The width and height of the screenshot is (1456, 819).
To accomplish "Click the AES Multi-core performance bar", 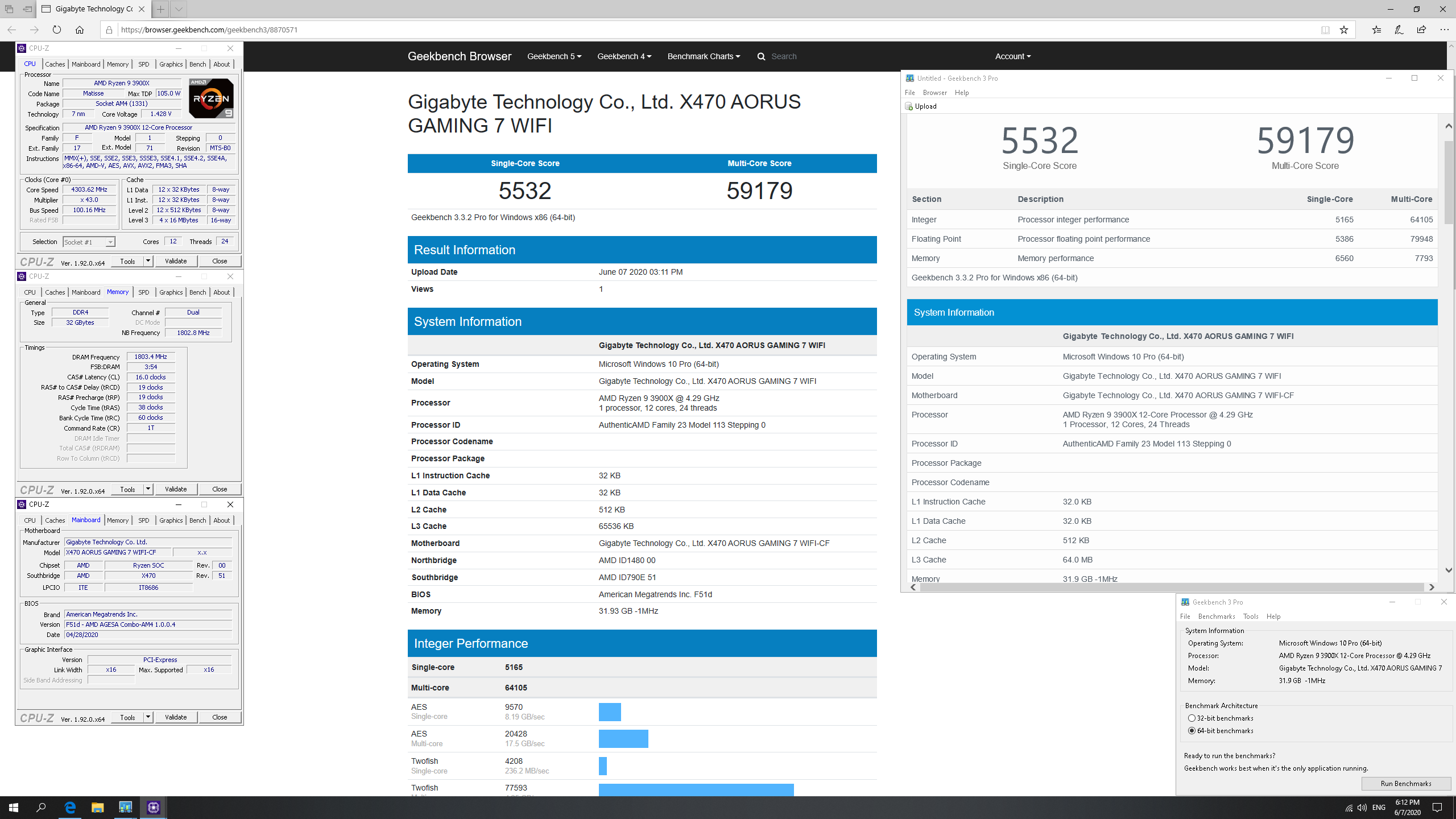I will (623, 739).
